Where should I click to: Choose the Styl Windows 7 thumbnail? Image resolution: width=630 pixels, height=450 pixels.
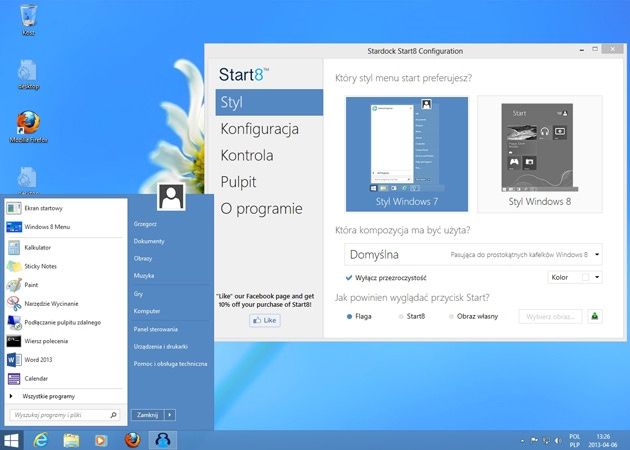click(407, 154)
